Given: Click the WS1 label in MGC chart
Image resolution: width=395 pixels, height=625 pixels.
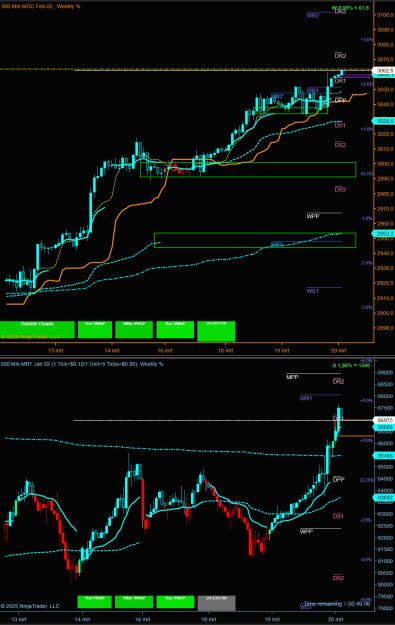Looking at the screenshot, I should click(312, 291).
